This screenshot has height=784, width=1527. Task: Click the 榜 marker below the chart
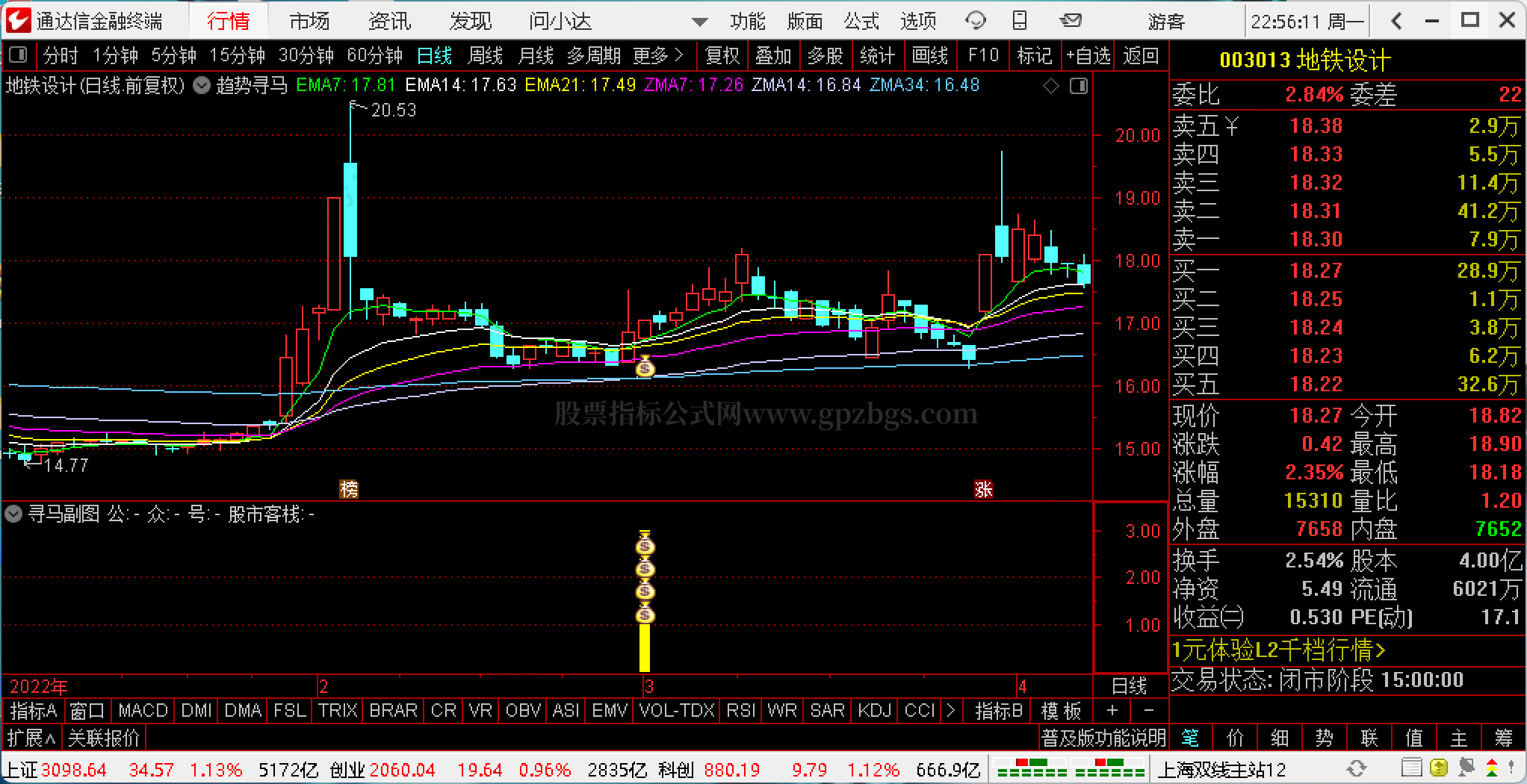click(x=349, y=489)
